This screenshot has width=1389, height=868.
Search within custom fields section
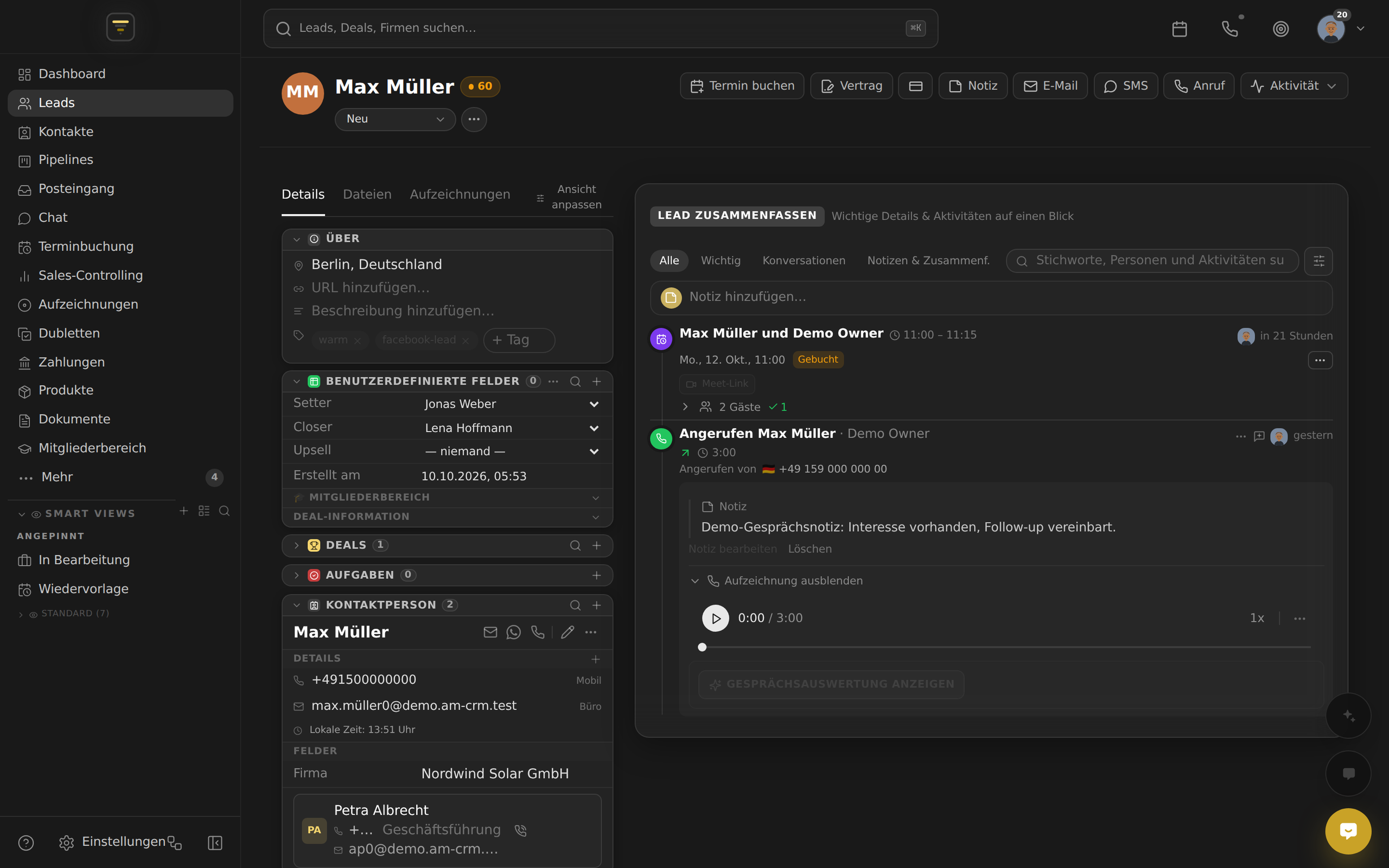pyautogui.click(x=575, y=382)
